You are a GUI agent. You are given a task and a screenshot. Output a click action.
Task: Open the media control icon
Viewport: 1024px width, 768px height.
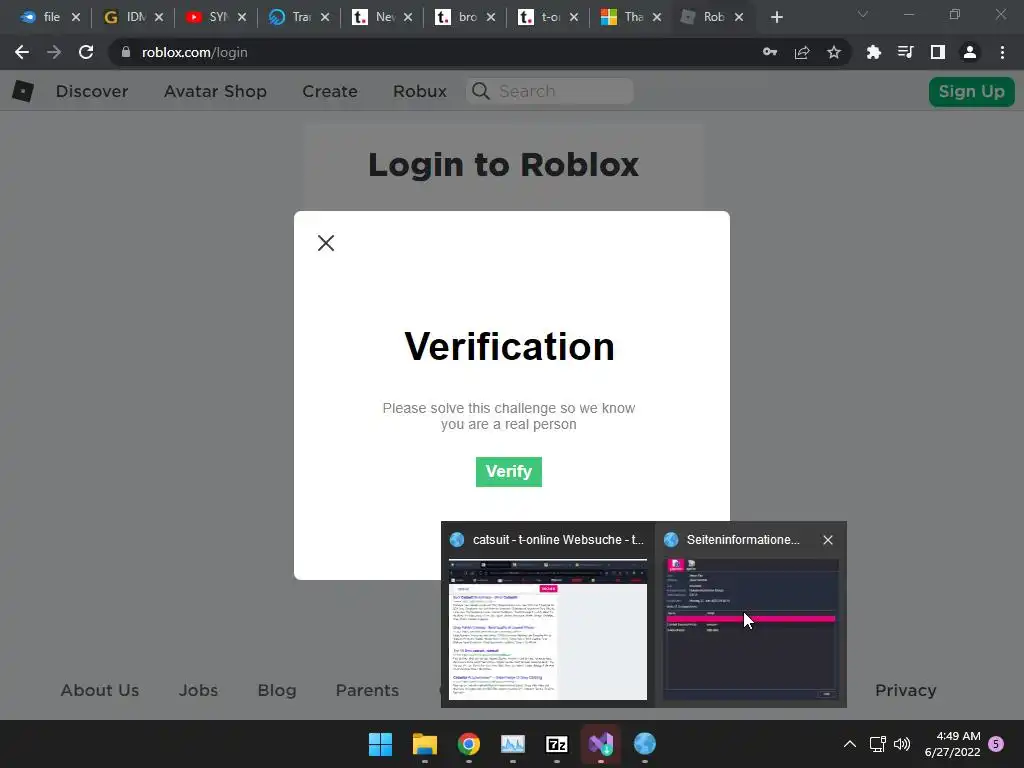pyautogui.click(x=906, y=52)
